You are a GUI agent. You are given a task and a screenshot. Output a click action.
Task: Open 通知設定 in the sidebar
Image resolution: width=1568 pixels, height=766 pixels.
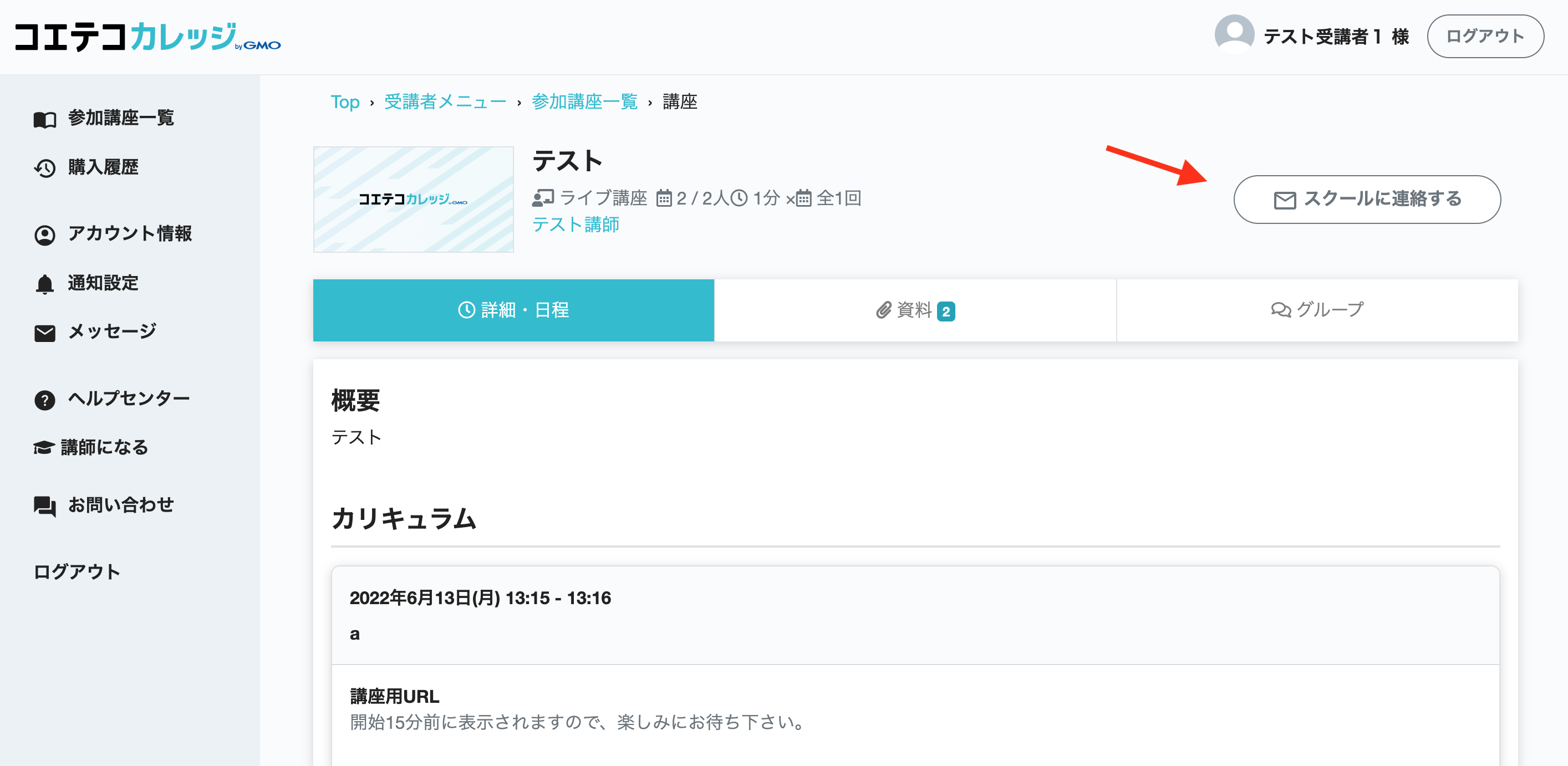tap(86, 284)
